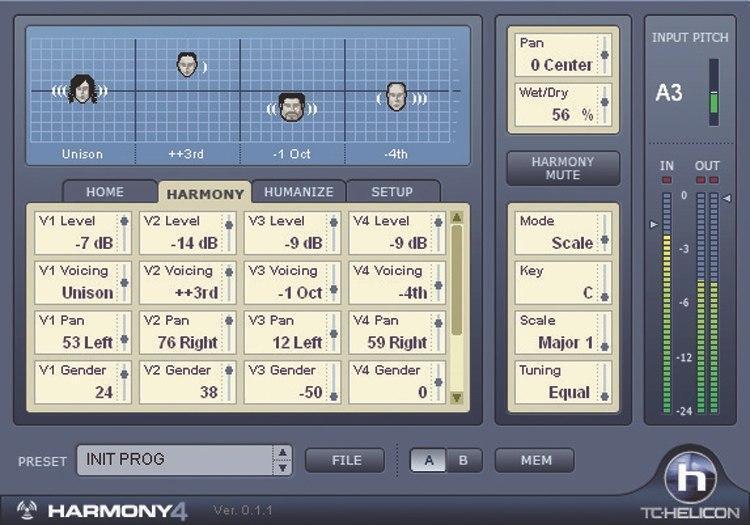This screenshot has height=525, width=750.
Task: Switch to the Humanize tab
Action: click(298, 192)
